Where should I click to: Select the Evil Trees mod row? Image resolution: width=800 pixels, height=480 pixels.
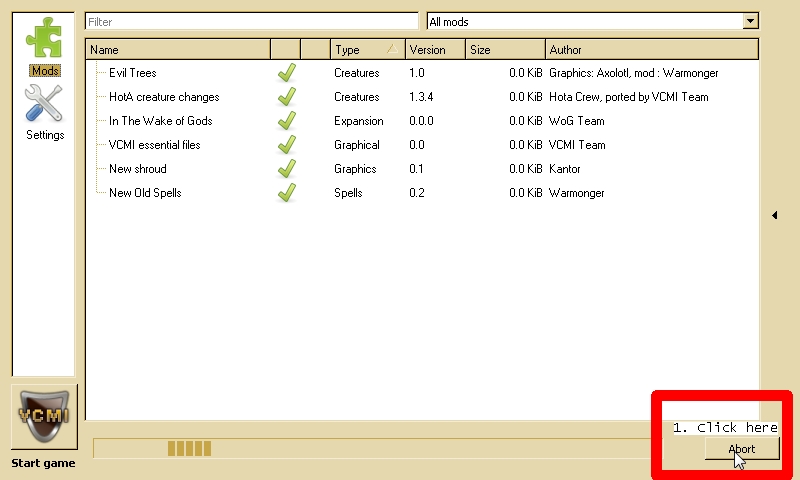click(133, 73)
